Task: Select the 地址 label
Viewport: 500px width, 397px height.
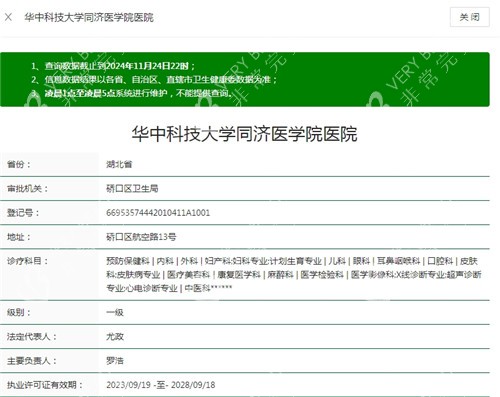Action: (19, 237)
